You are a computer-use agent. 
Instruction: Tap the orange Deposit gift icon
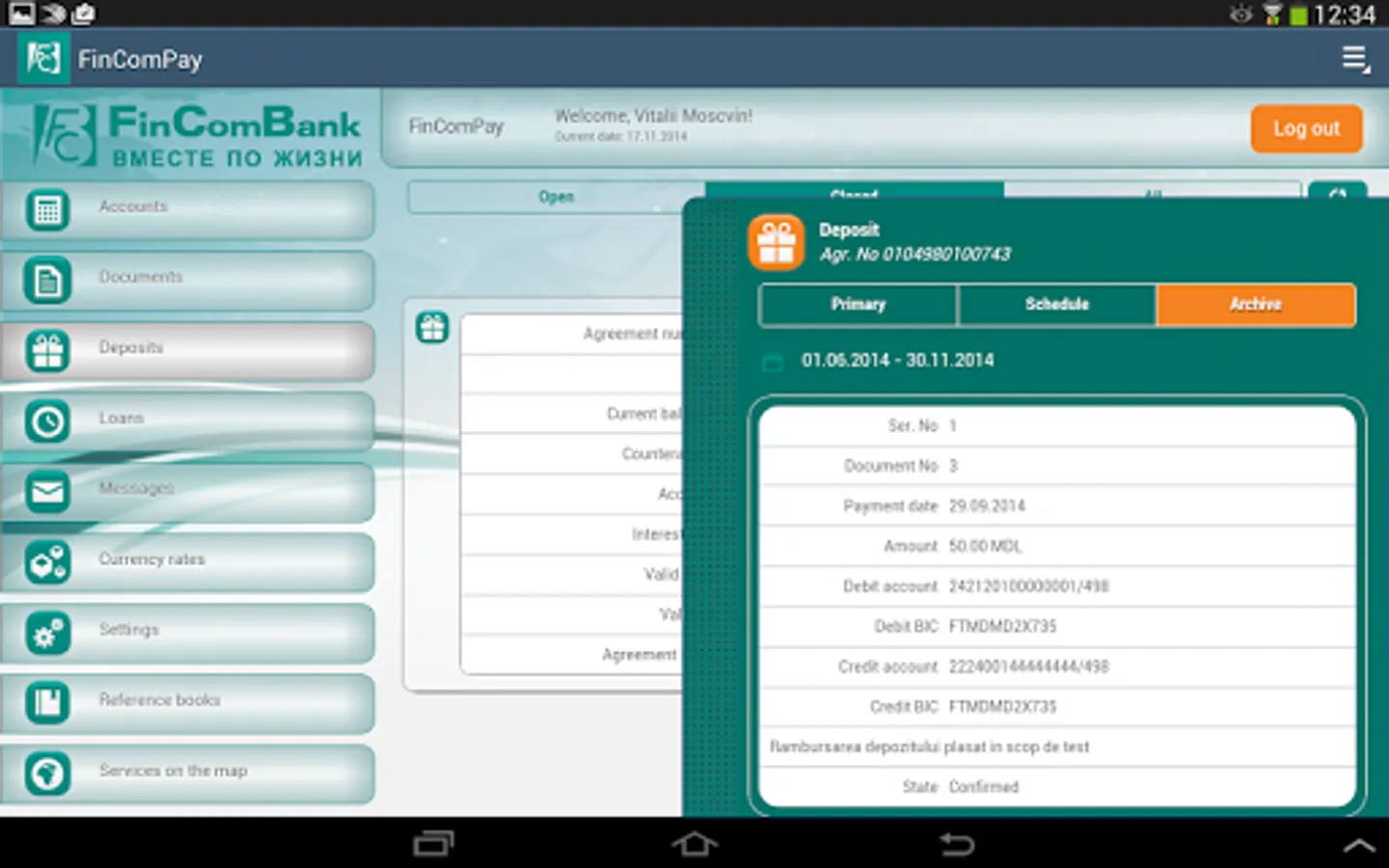point(776,242)
